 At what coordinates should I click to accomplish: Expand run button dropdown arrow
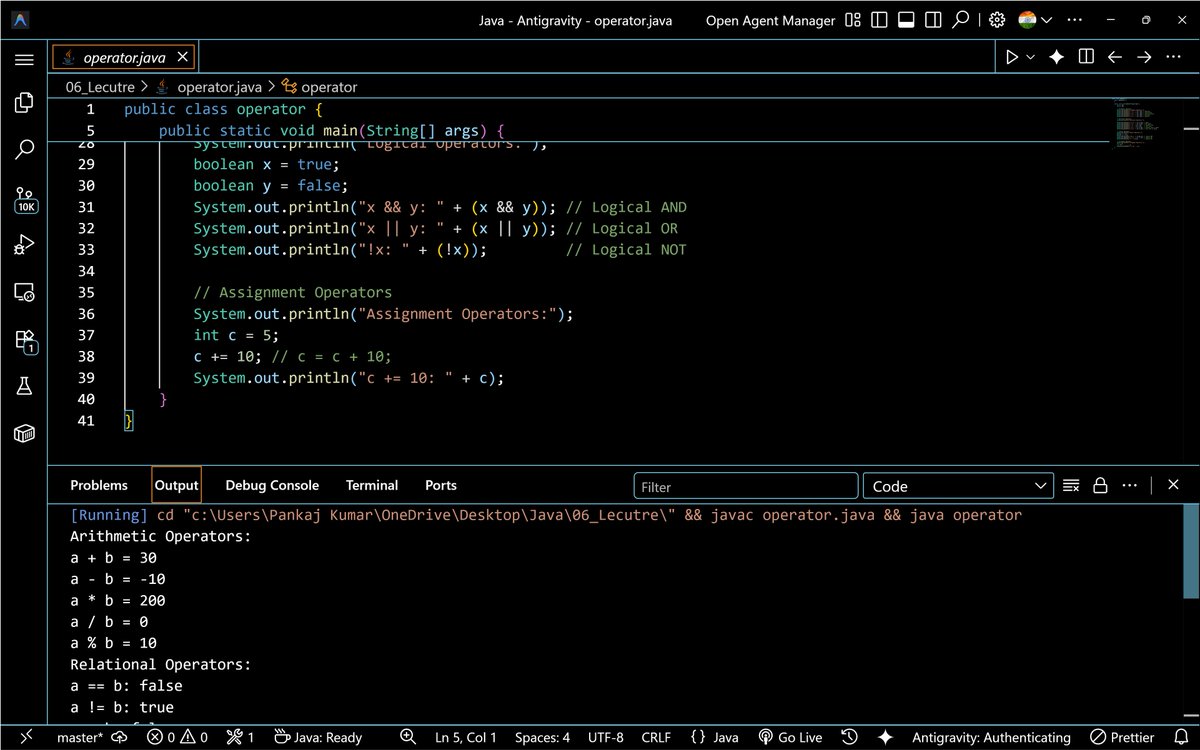(1031, 58)
